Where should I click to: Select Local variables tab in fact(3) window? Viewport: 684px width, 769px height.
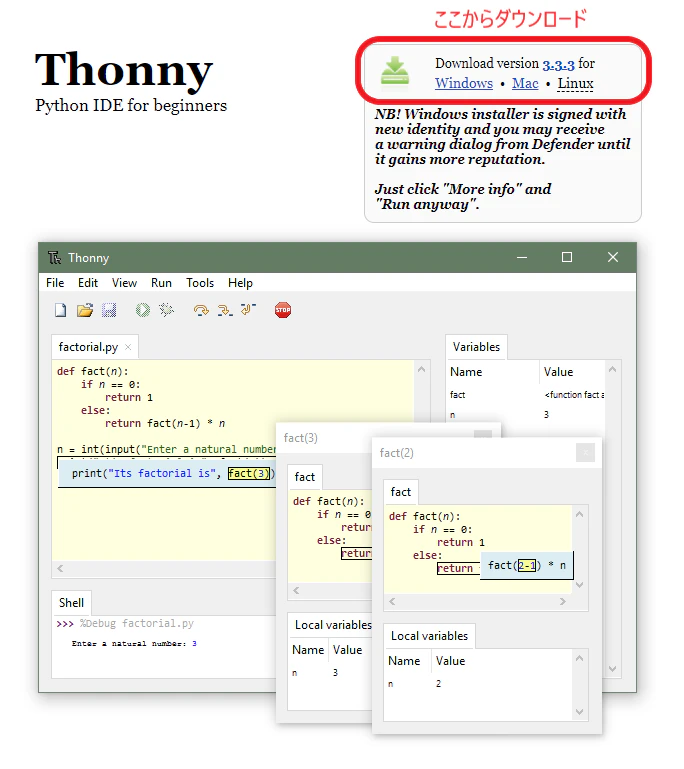(x=332, y=625)
